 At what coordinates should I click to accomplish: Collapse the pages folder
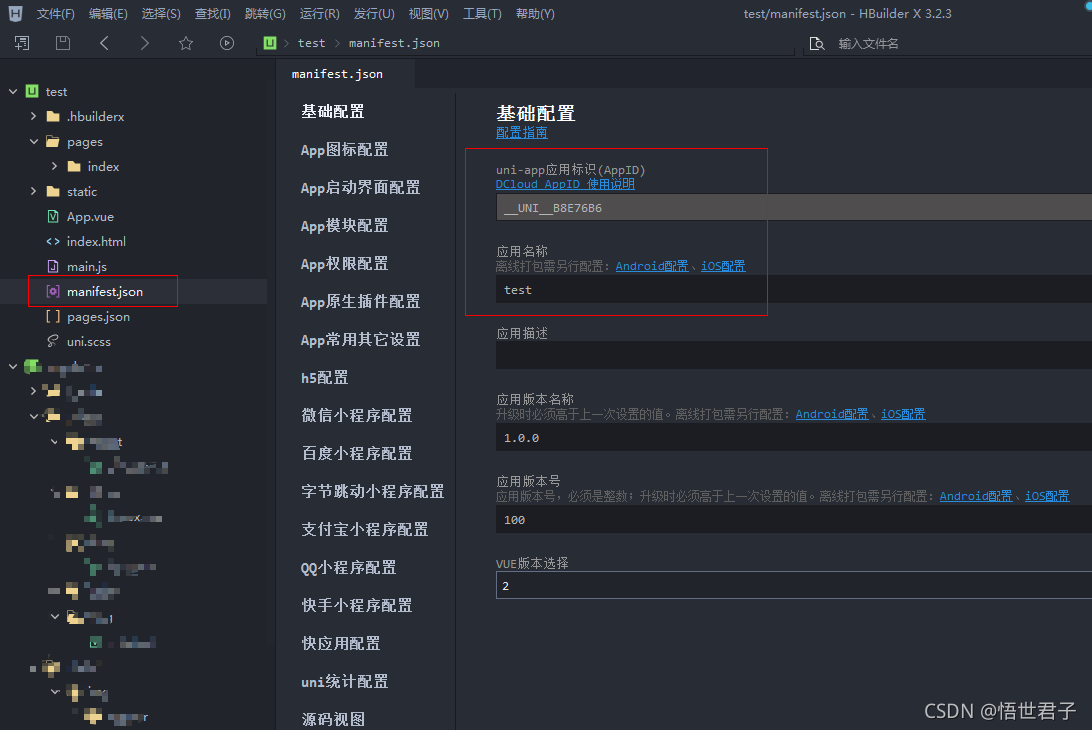pyautogui.click(x=33, y=141)
